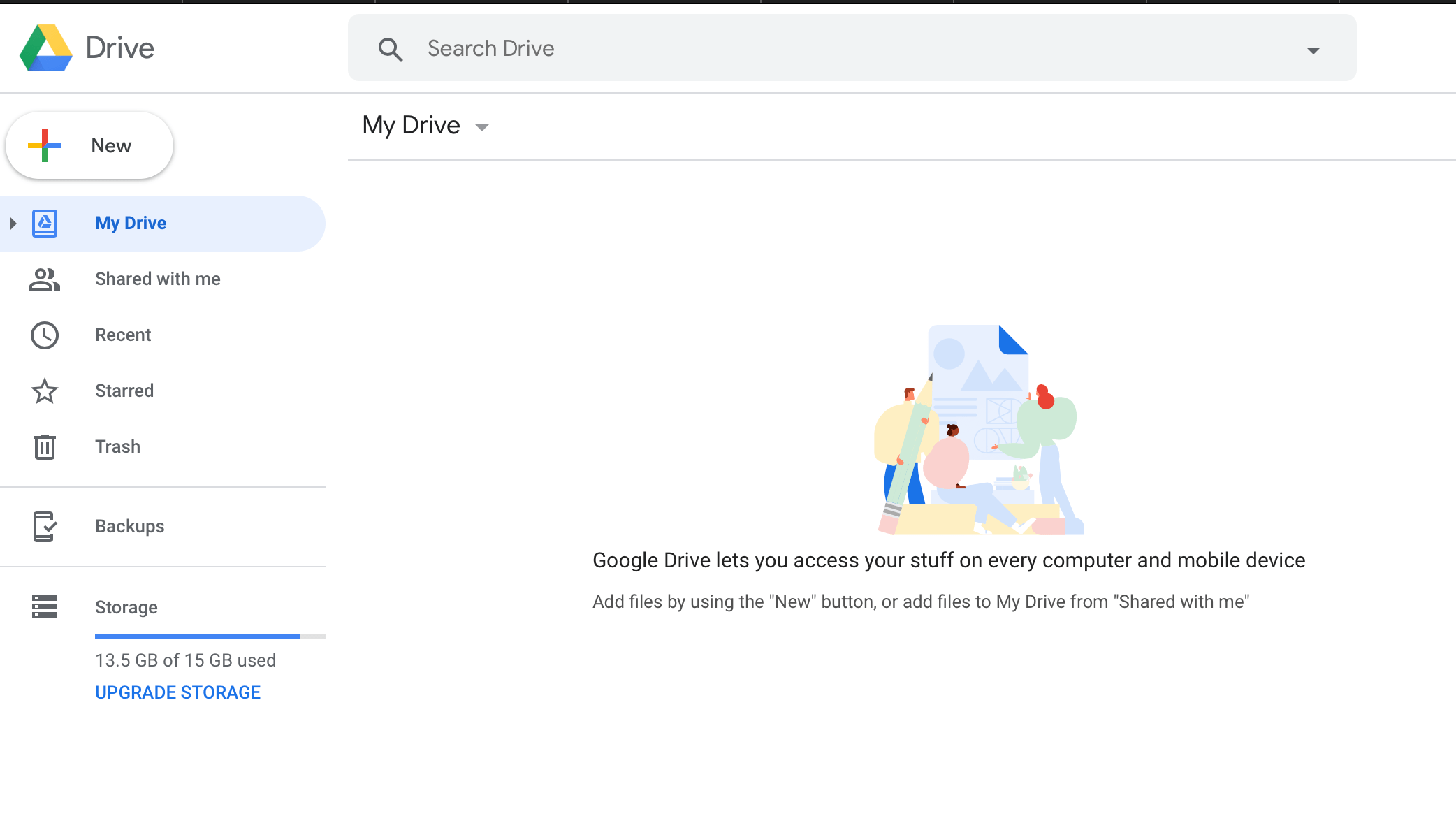Click the Shared with me people icon
This screenshot has width=1456, height=823.
coord(45,279)
